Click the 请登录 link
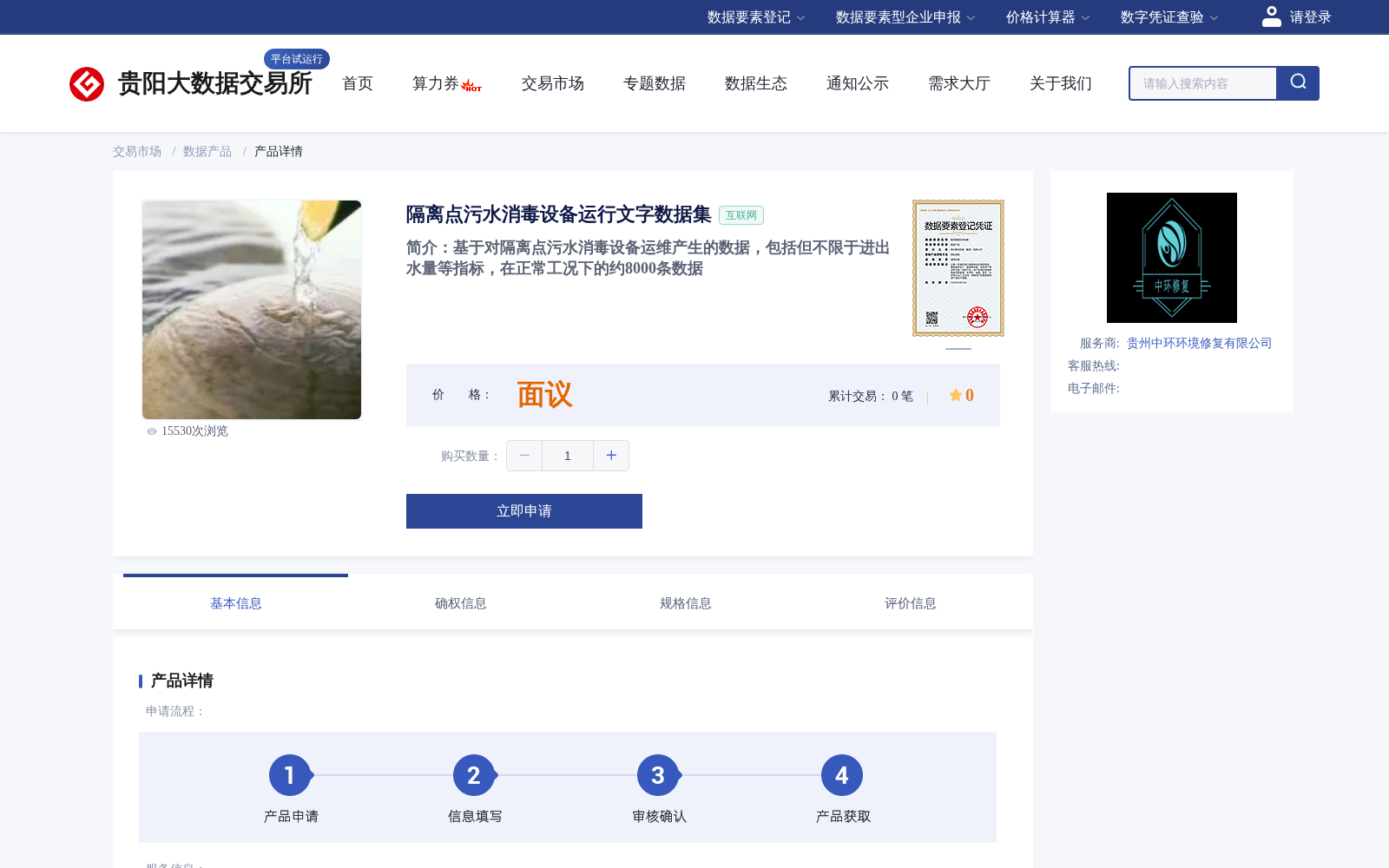 [1311, 17]
